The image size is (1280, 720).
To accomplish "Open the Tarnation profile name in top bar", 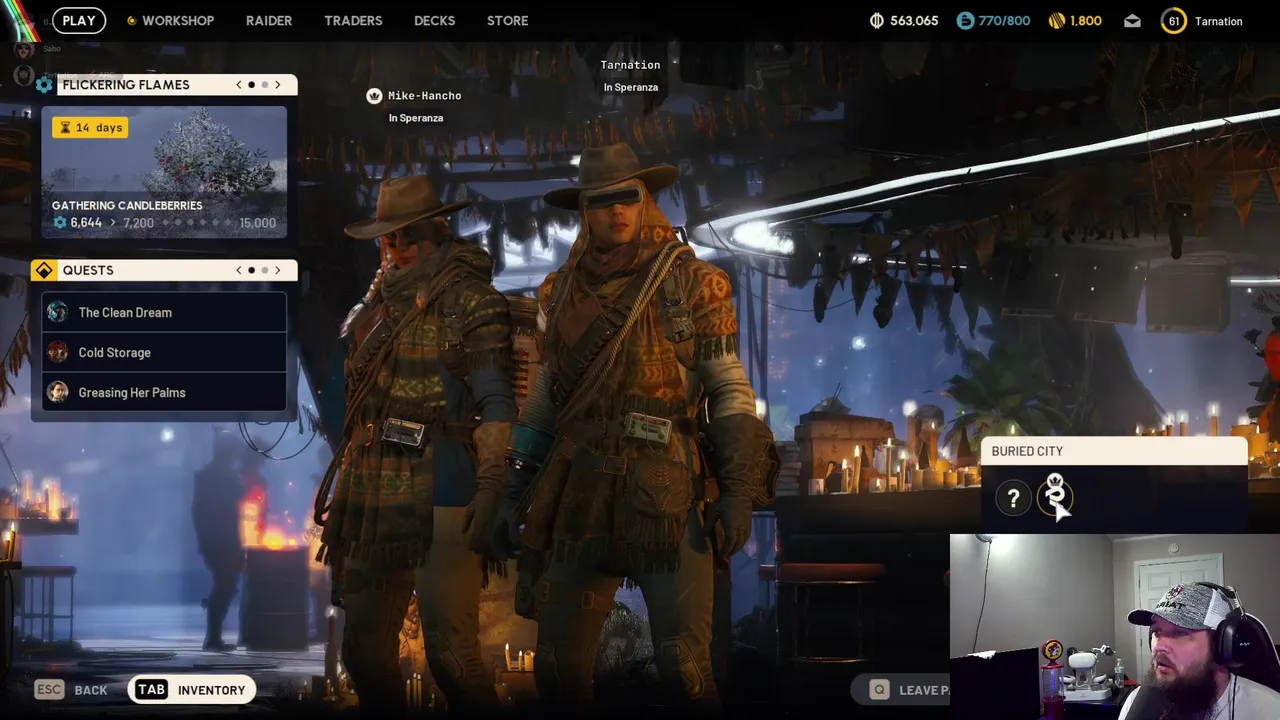I will pos(1218,21).
